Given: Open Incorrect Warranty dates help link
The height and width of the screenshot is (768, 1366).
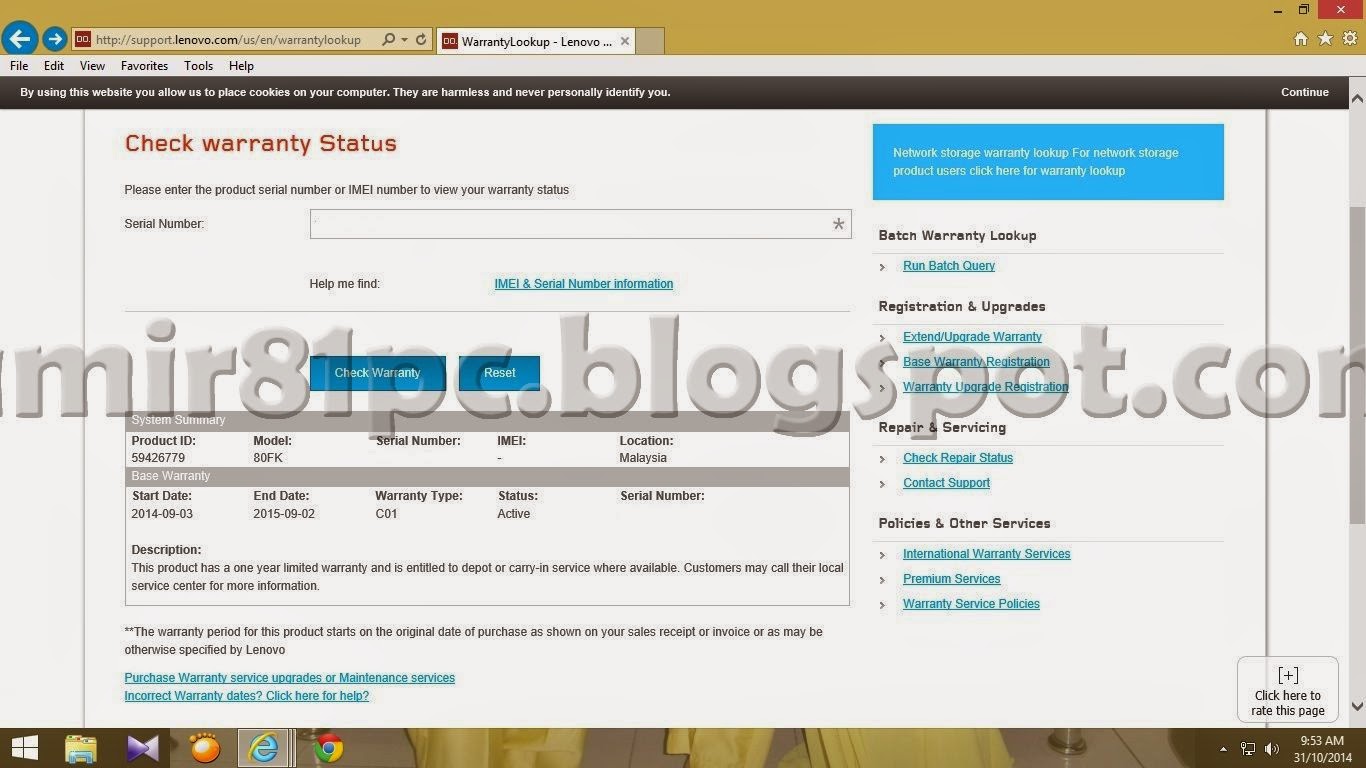Looking at the screenshot, I should click(x=246, y=696).
